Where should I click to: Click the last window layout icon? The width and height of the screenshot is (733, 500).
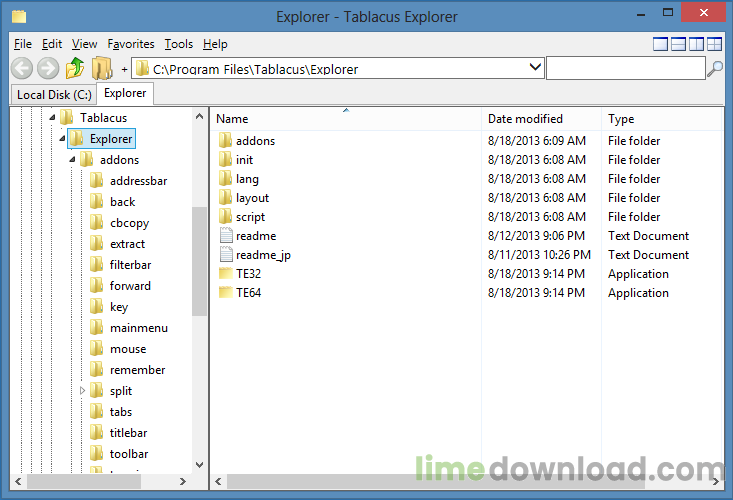pos(714,44)
